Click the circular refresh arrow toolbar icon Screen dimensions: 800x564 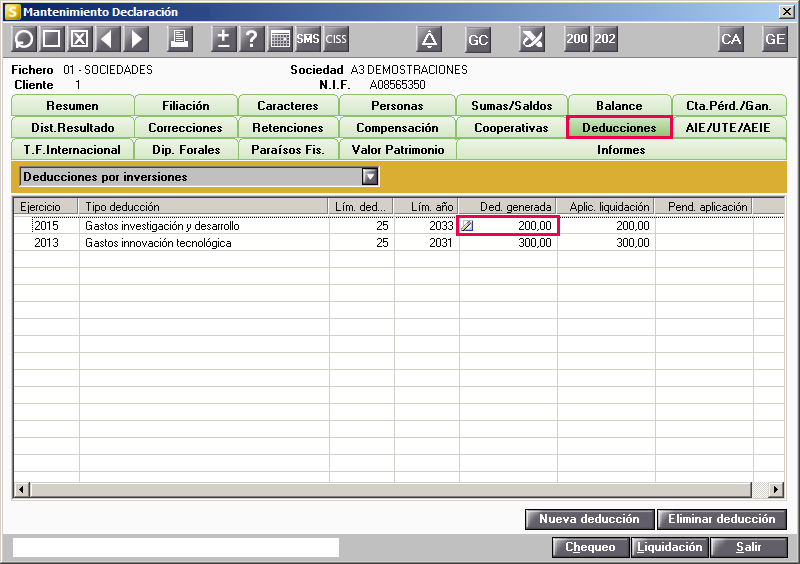tap(23, 39)
